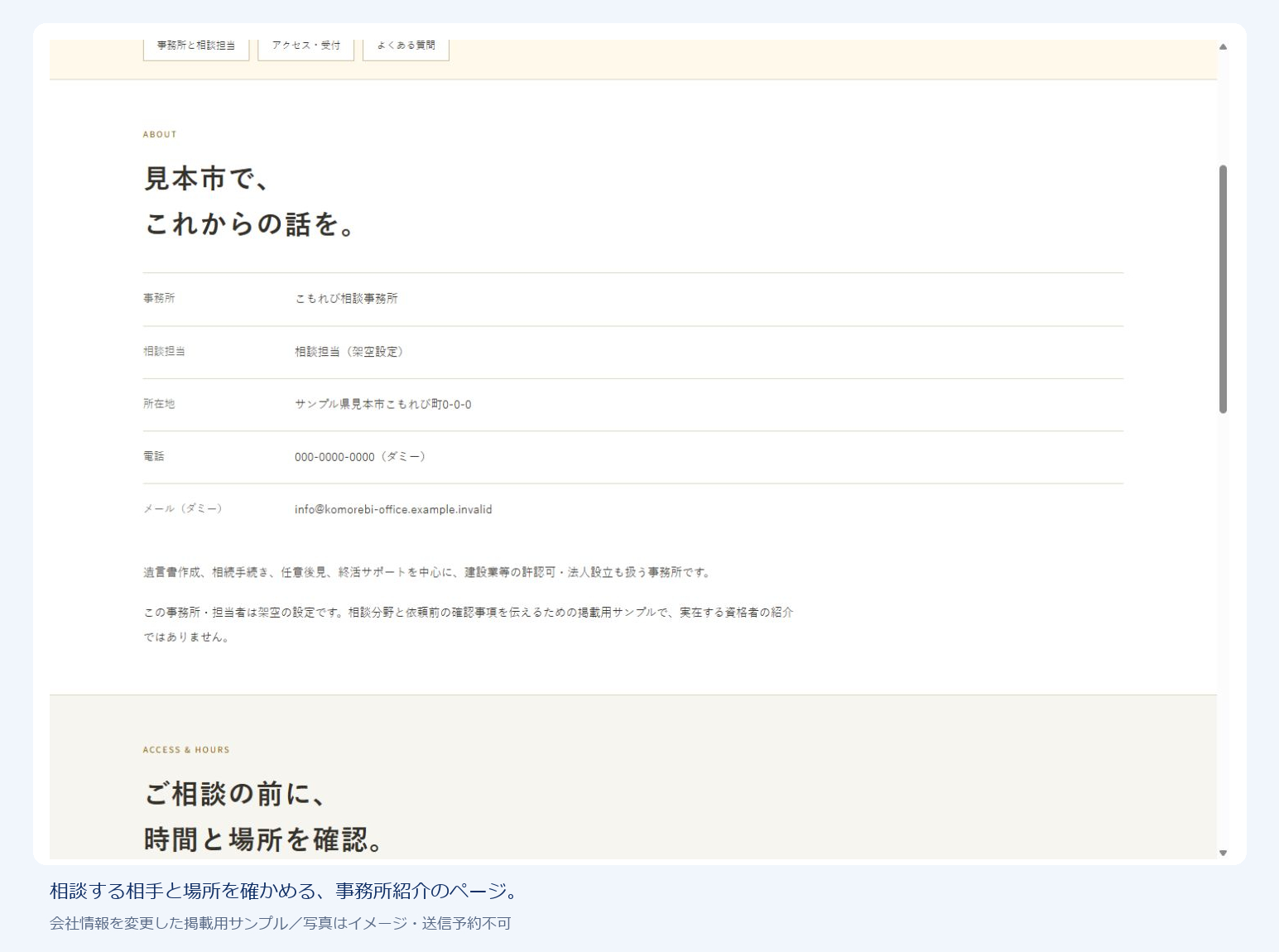This screenshot has width=1279, height=952.
Task: Click the heading 時間と場所を確認。
Action: [263, 839]
